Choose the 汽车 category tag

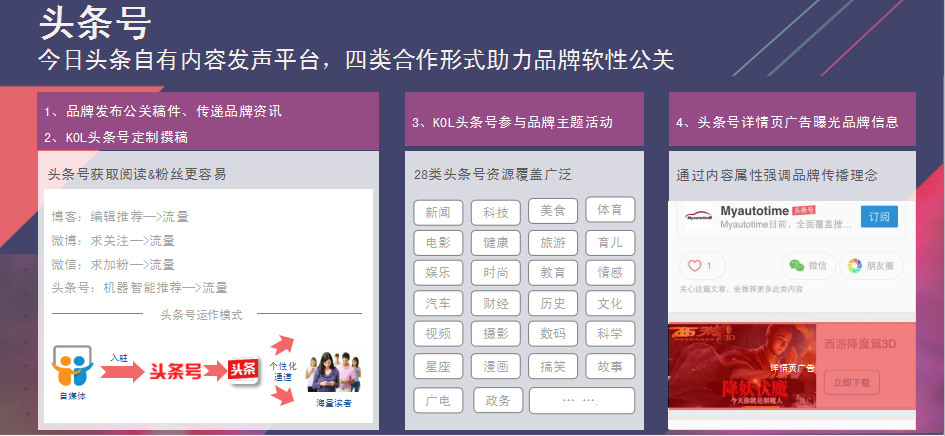point(438,303)
